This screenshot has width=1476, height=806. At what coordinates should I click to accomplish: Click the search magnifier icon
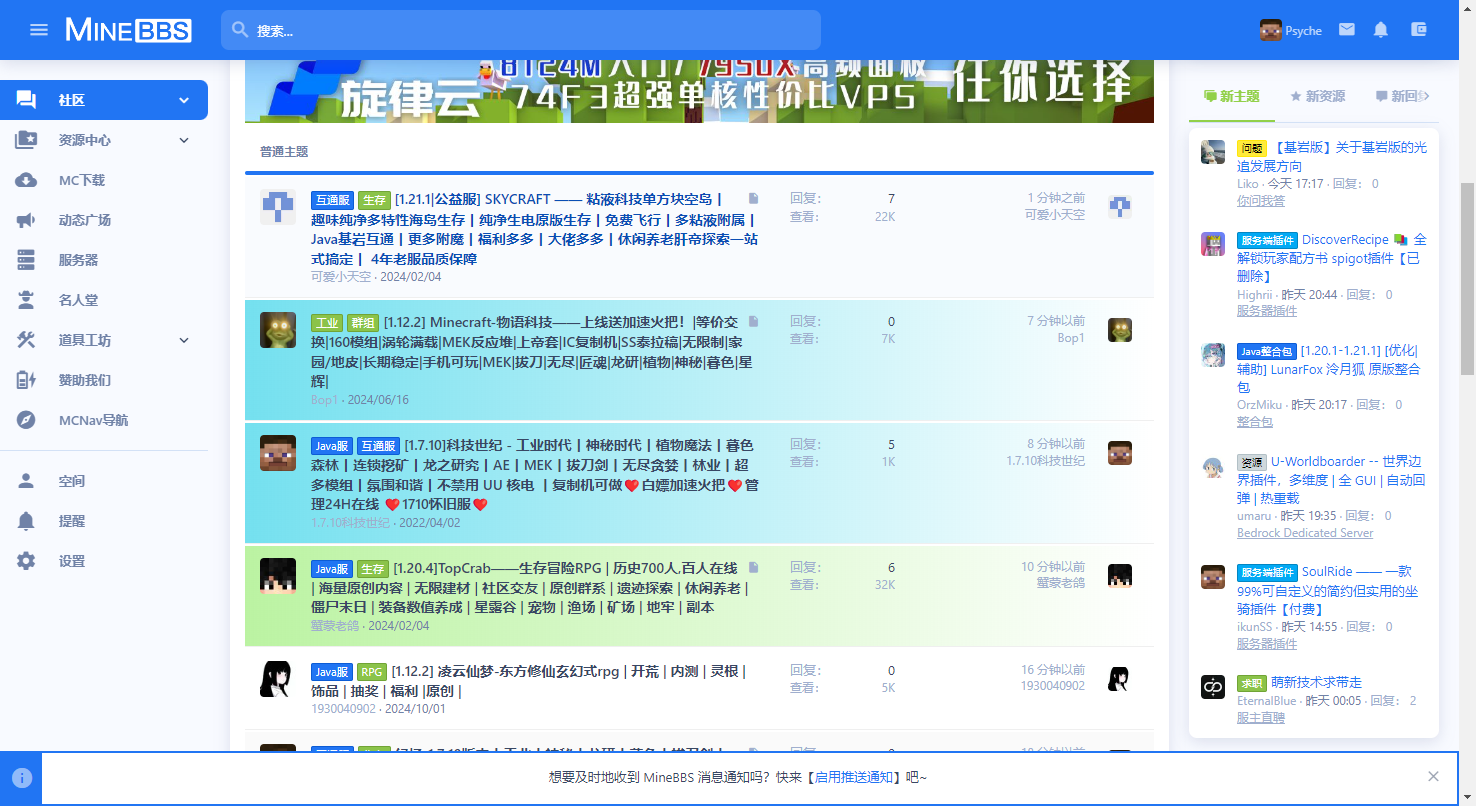[x=240, y=30]
